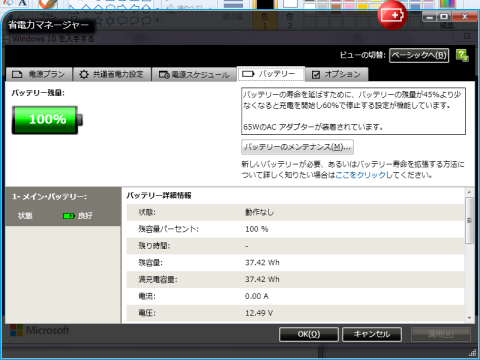Click the バッテリー詳細情報 heading
Screen dimensions: 480x360
(159, 196)
